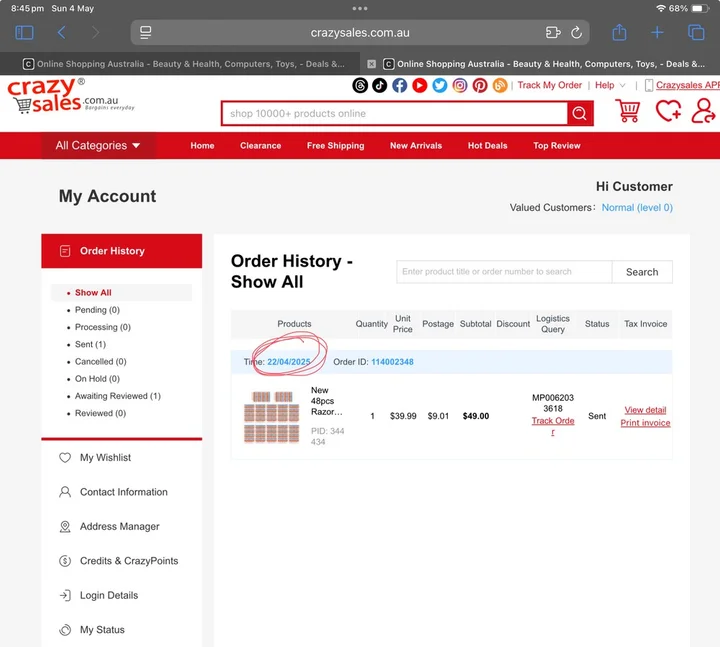Expand the All Categories dropdown
This screenshot has width=720, height=647.
tap(98, 146)
